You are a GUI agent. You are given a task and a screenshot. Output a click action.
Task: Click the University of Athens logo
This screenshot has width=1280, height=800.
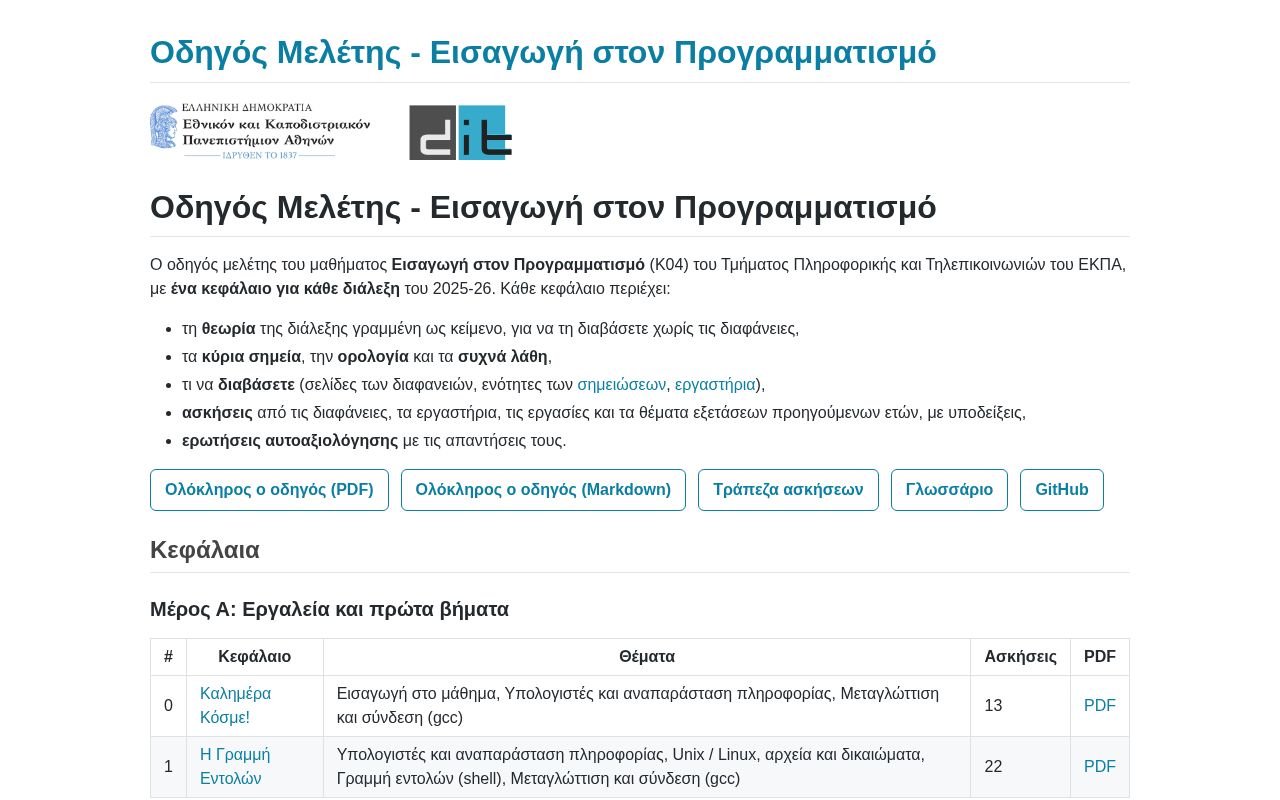coord(260,132)
